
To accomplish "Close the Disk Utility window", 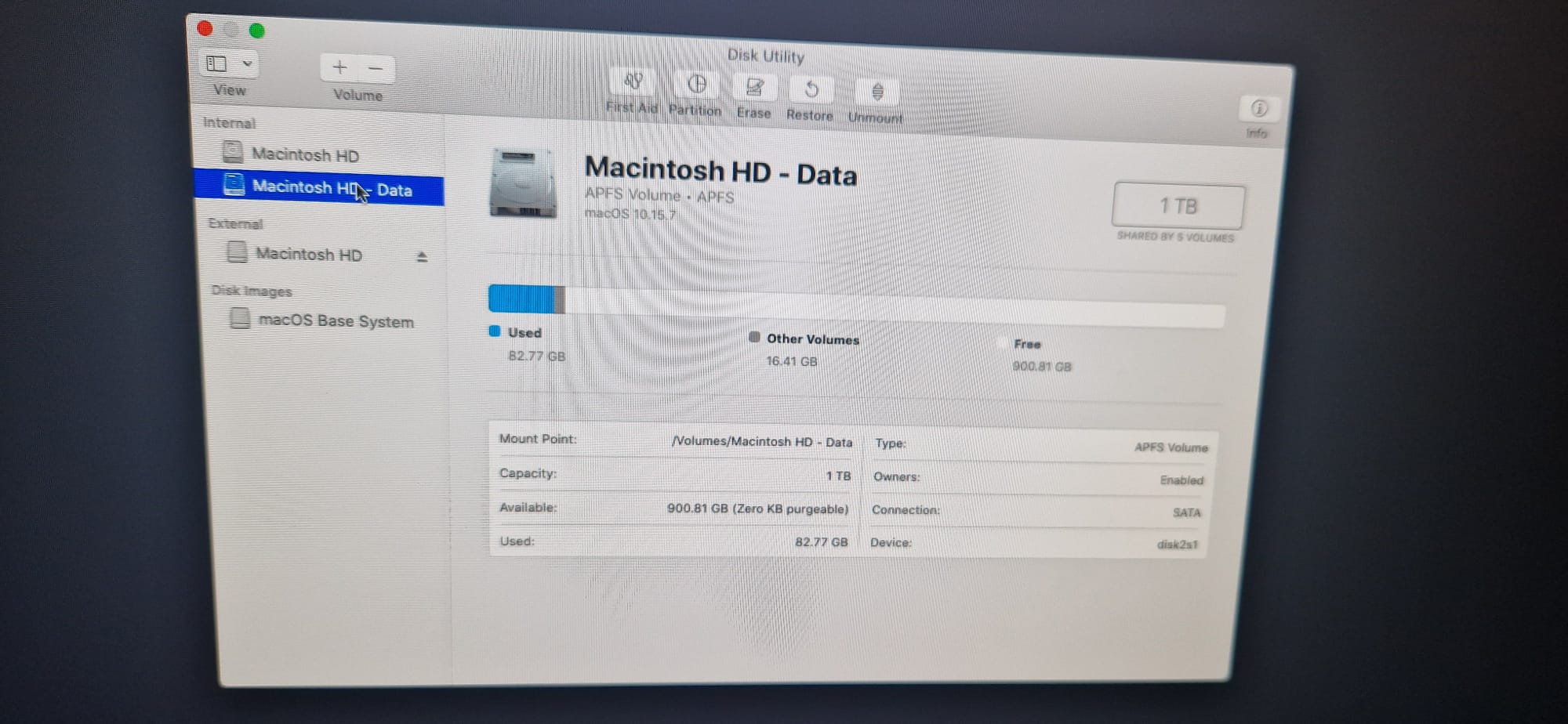I will [205, 29].
